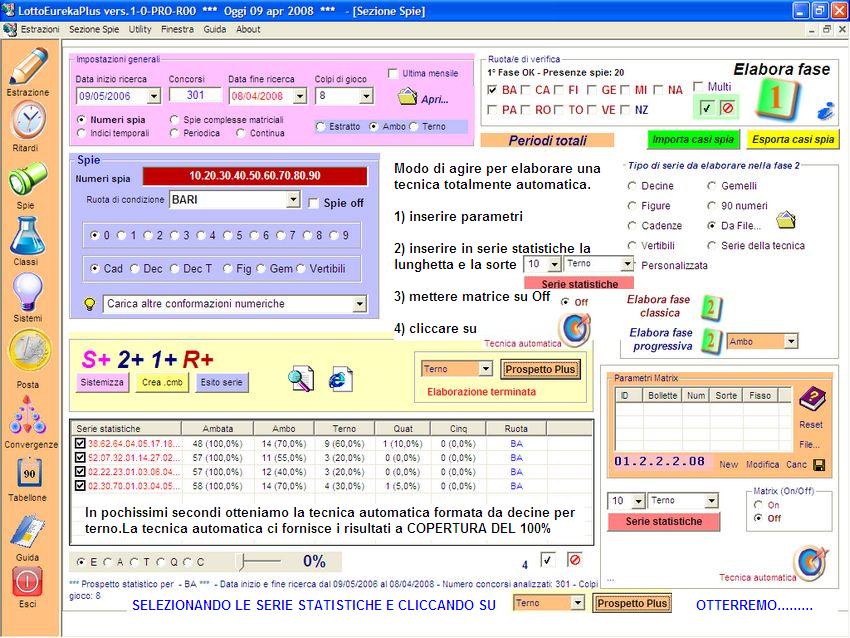Open the Ambo dropdown beside fase progressiva
The height and width of the screenshot is (638, 850).
[791, 341]
